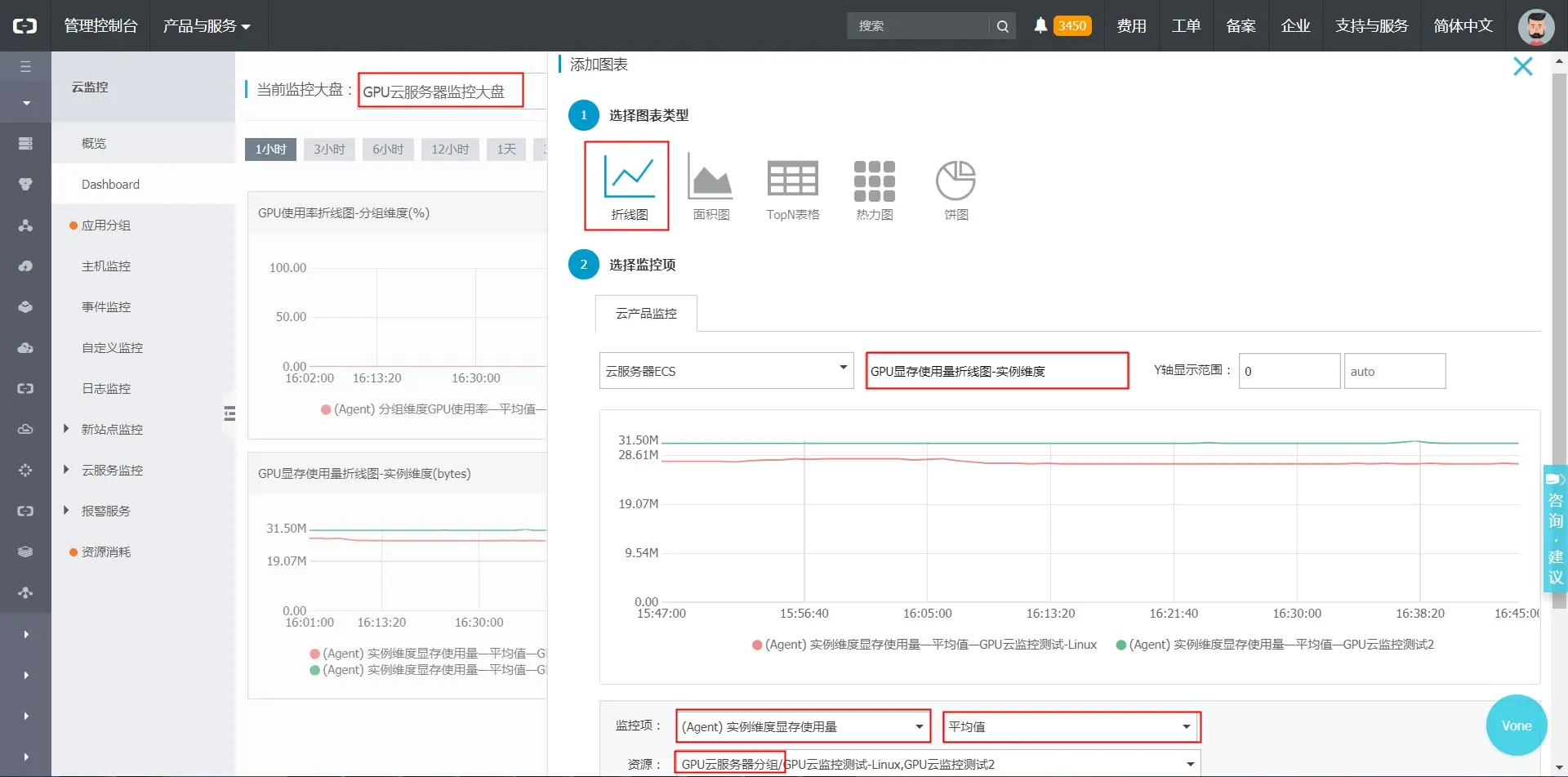
Task: Select the 面积图 area chart type
Action: [x=710, y=186]
